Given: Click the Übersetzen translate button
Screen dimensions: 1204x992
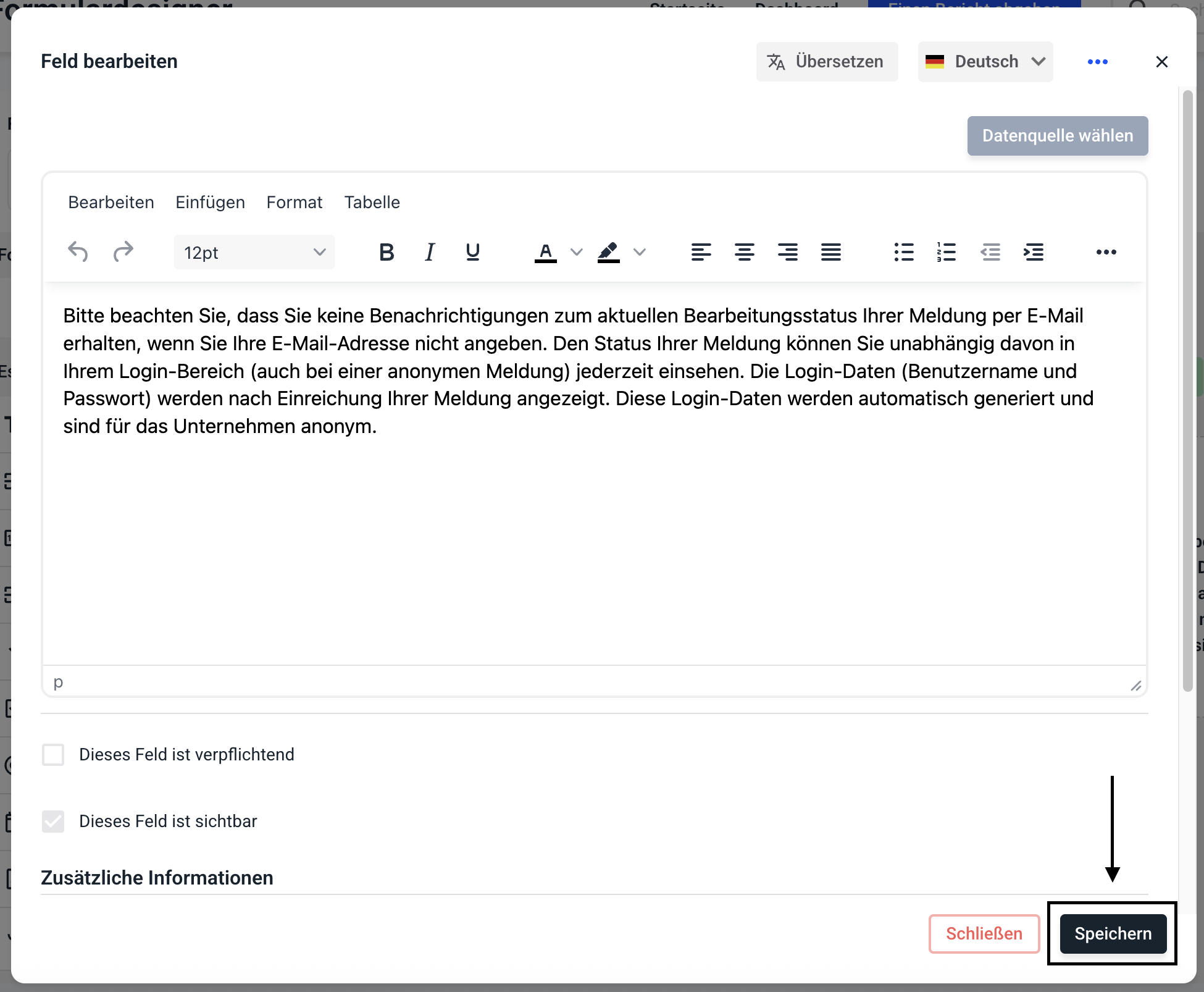Looking at the screenshot, I should pos(827,62).
